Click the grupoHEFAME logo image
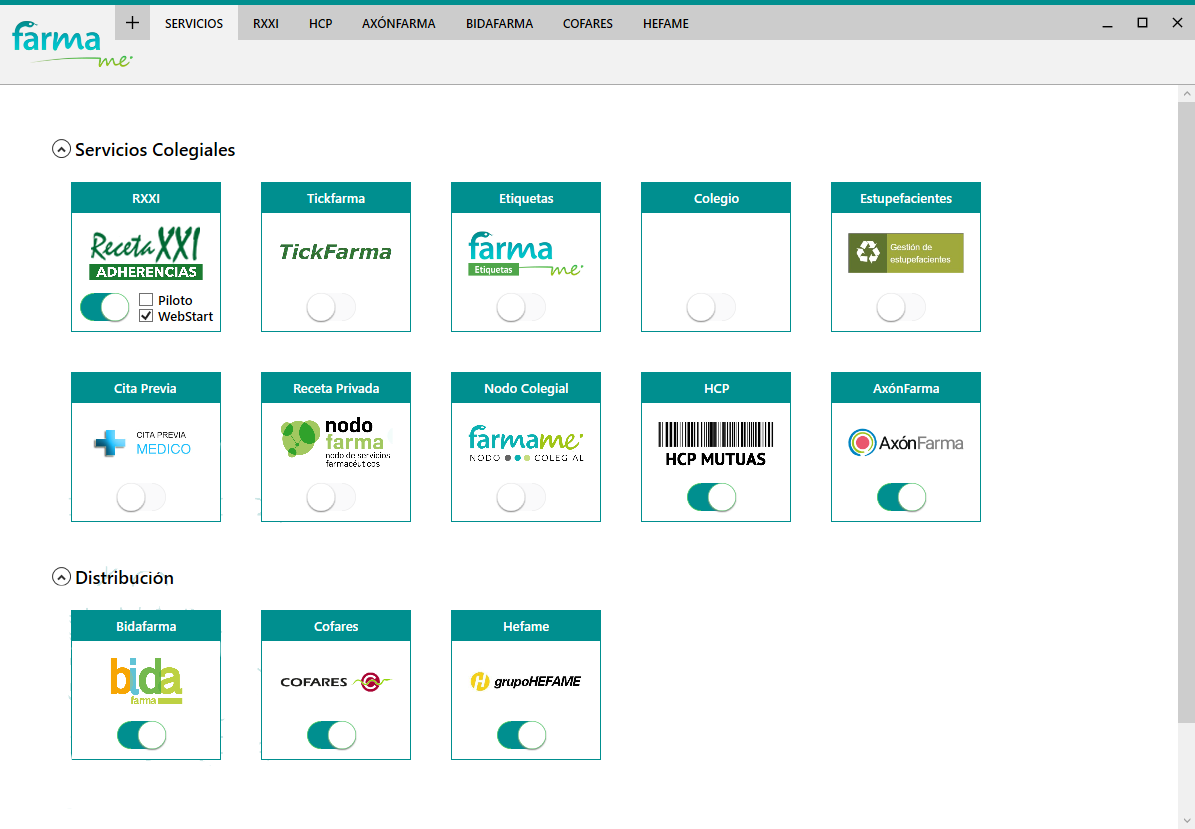 tap(525, 681)
